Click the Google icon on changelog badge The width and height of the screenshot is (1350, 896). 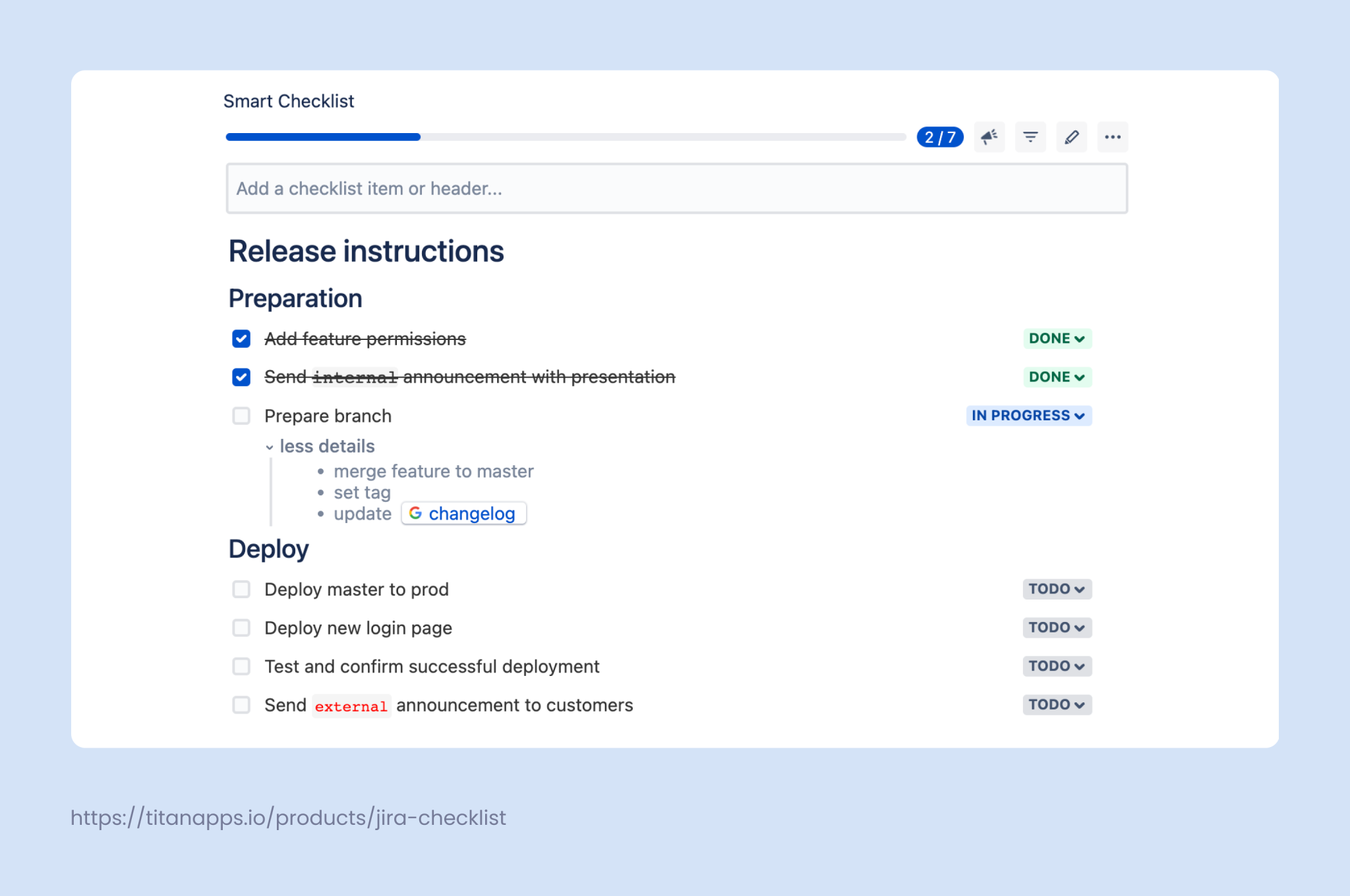point(416,513)
